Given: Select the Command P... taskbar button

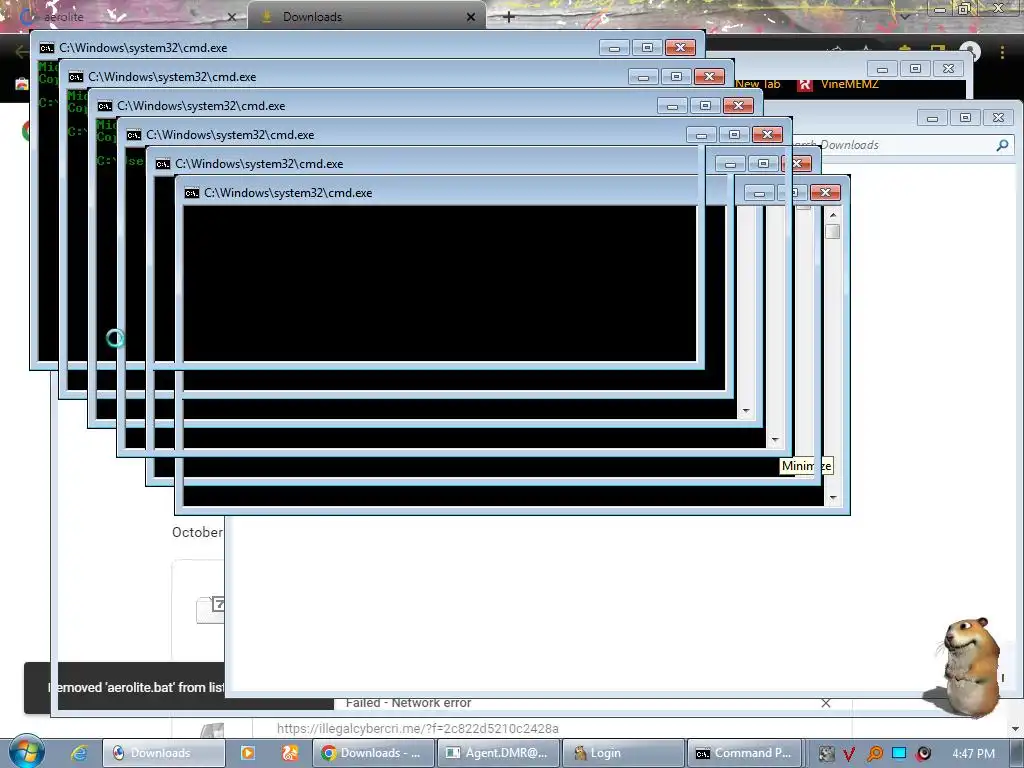Looking at the screenshot, I should pyautogui.click(x=744, y=753).
